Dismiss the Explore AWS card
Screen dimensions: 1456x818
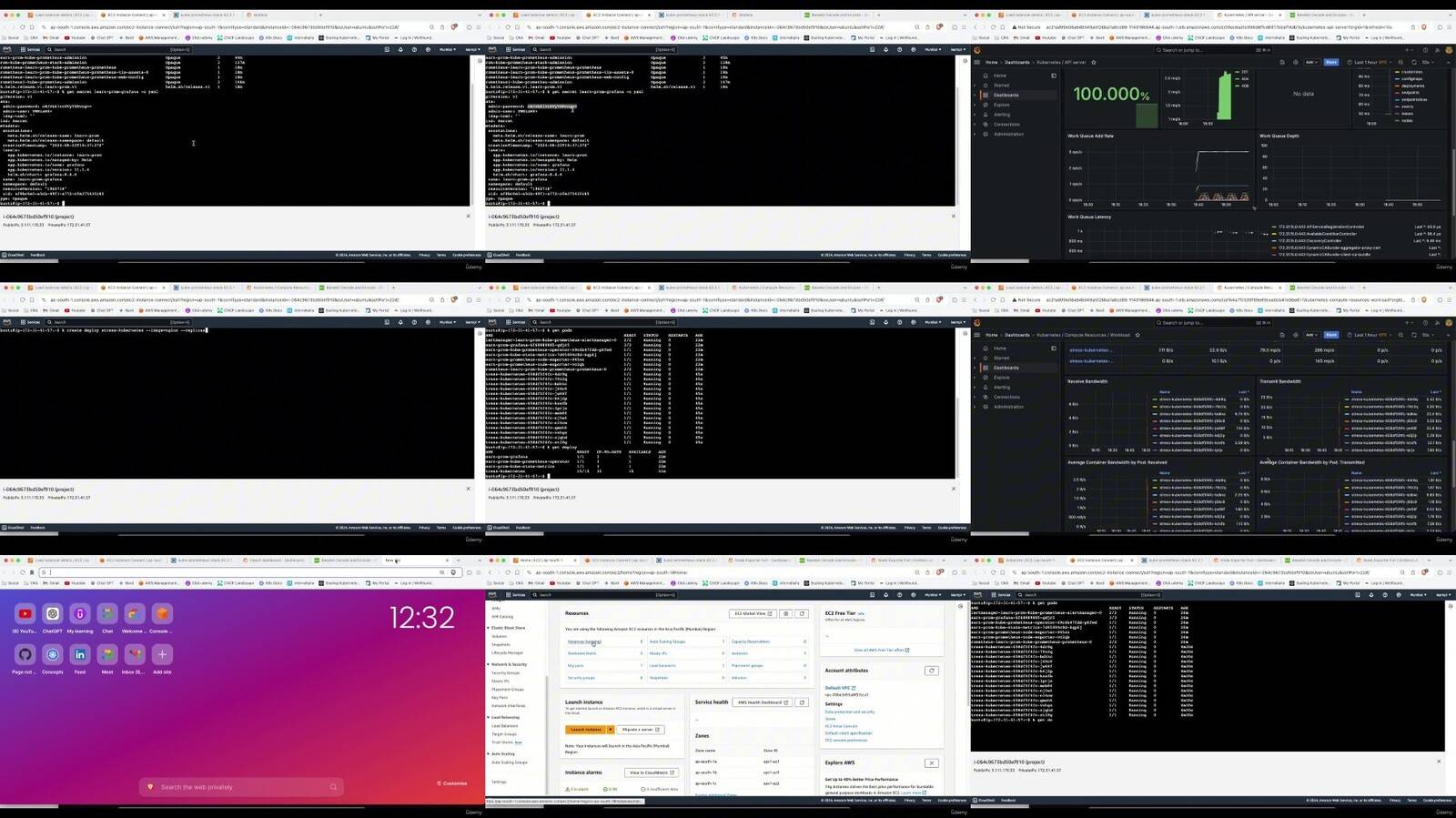931,762
